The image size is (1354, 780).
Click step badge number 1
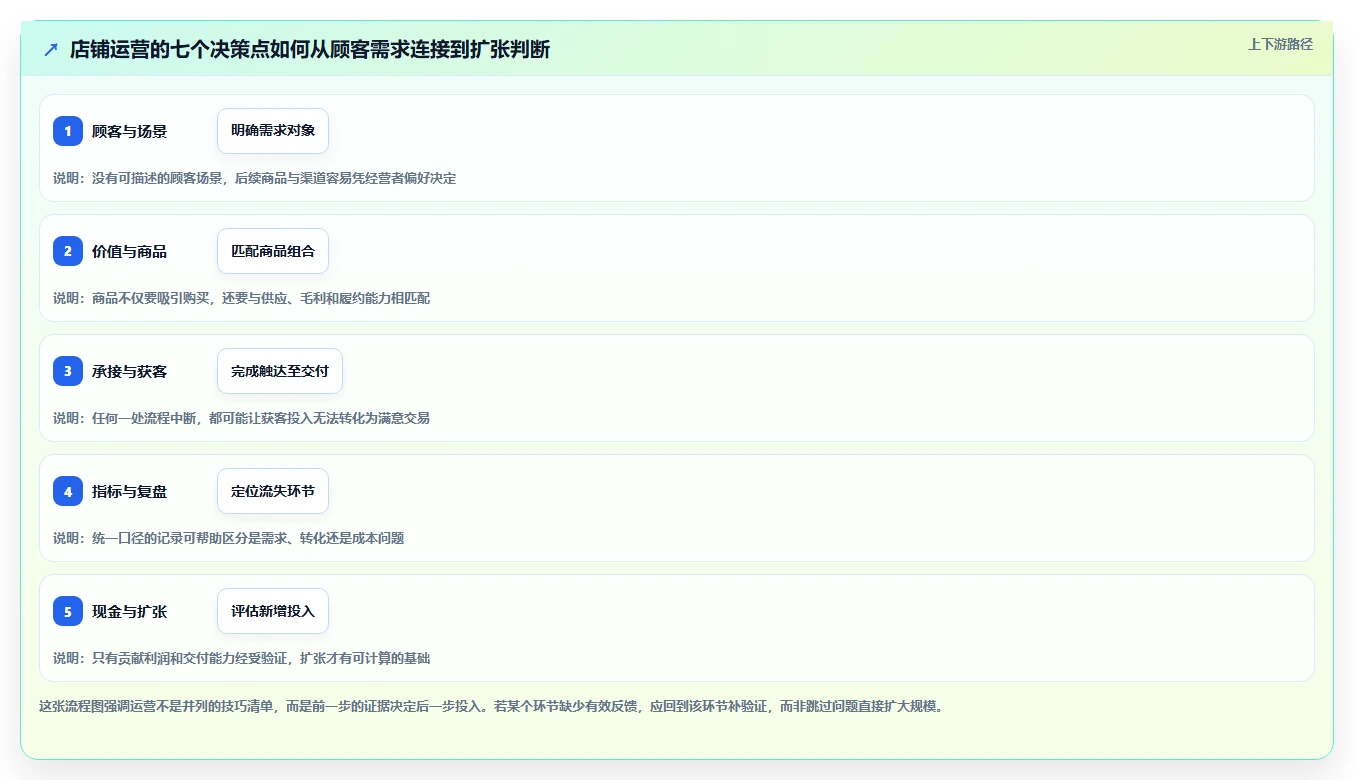tap(68, 131)
